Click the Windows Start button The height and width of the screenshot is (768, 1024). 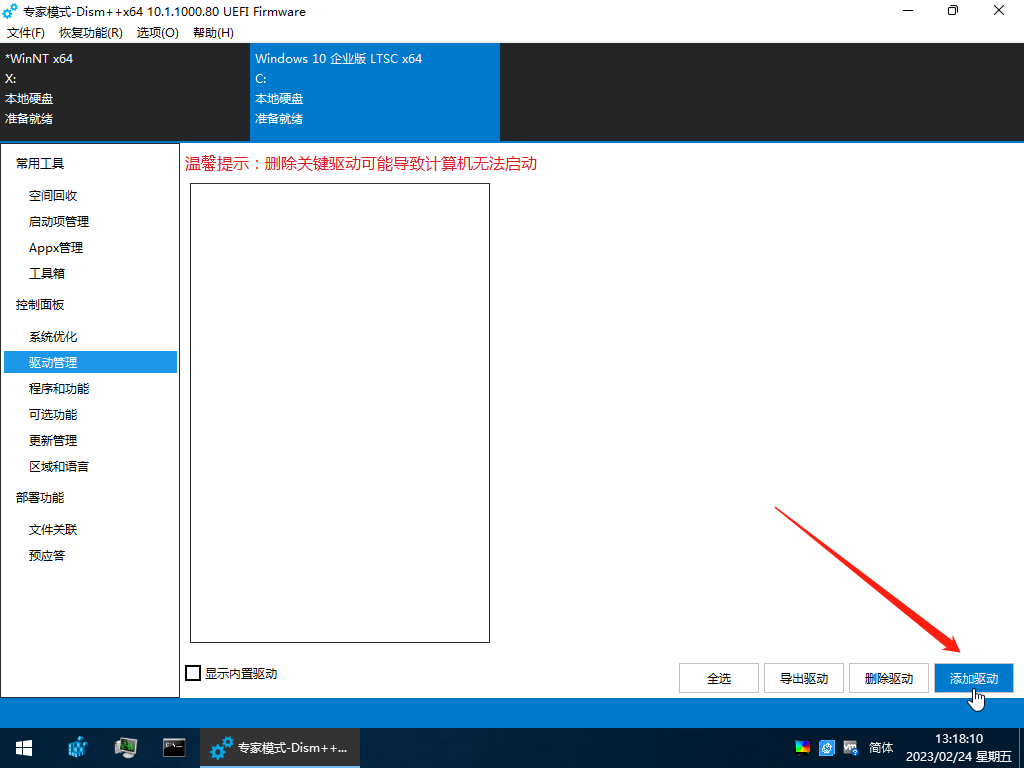click(23, 747)
